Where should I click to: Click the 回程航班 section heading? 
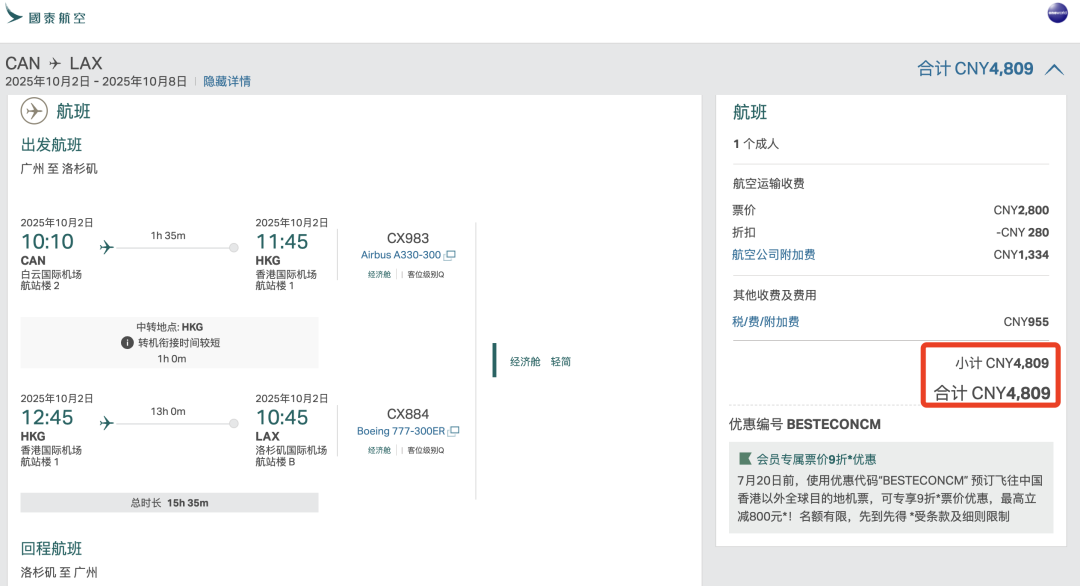(49, 549)
